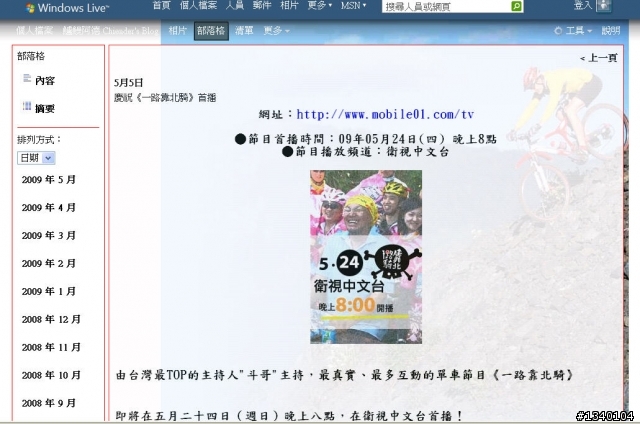Click the 5月5日 post date text
Viewport: 640px width, 424px height.
coord(128,83)
